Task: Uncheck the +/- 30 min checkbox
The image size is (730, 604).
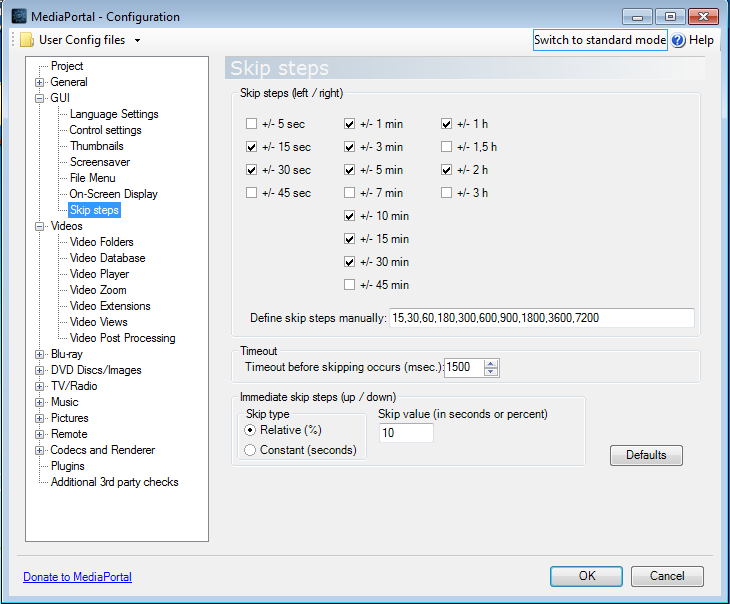Action: [349, 262]
